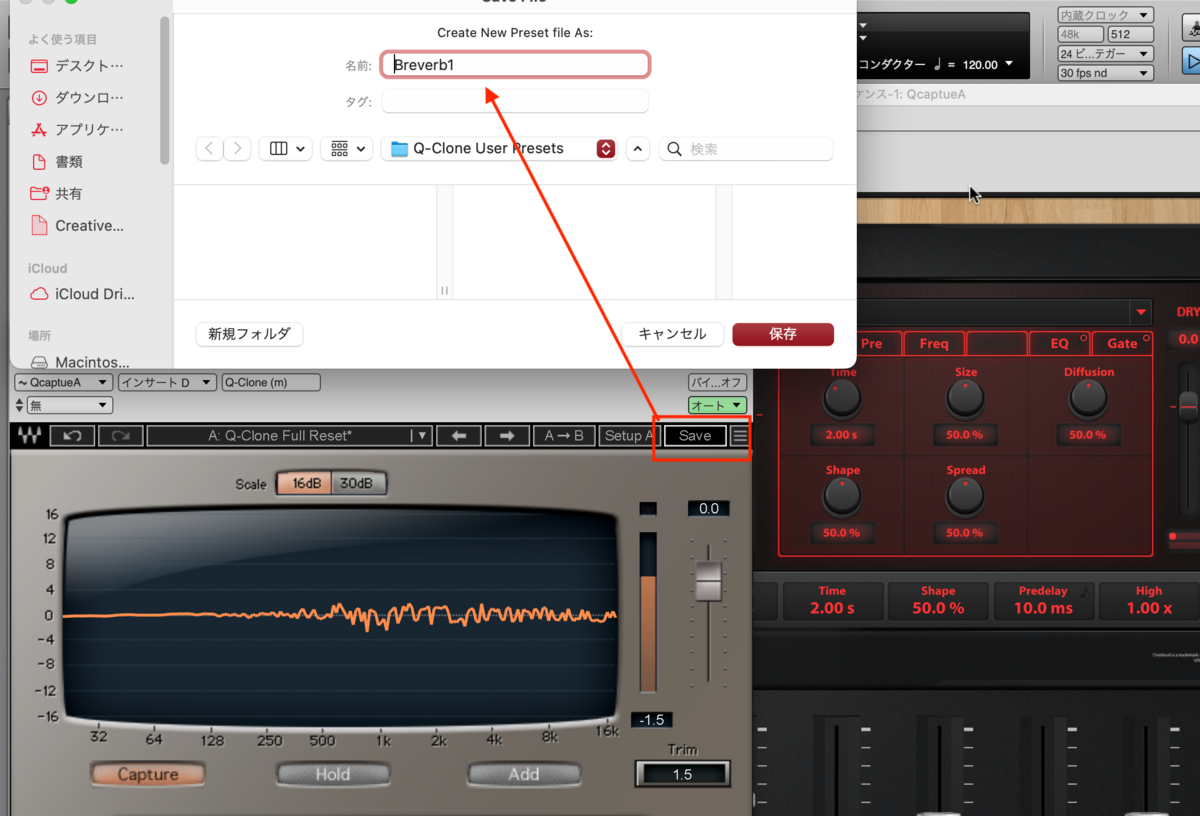Open the インサート D insert selector dropdown
Screen dimensions: 1200x816
(167, 382)
